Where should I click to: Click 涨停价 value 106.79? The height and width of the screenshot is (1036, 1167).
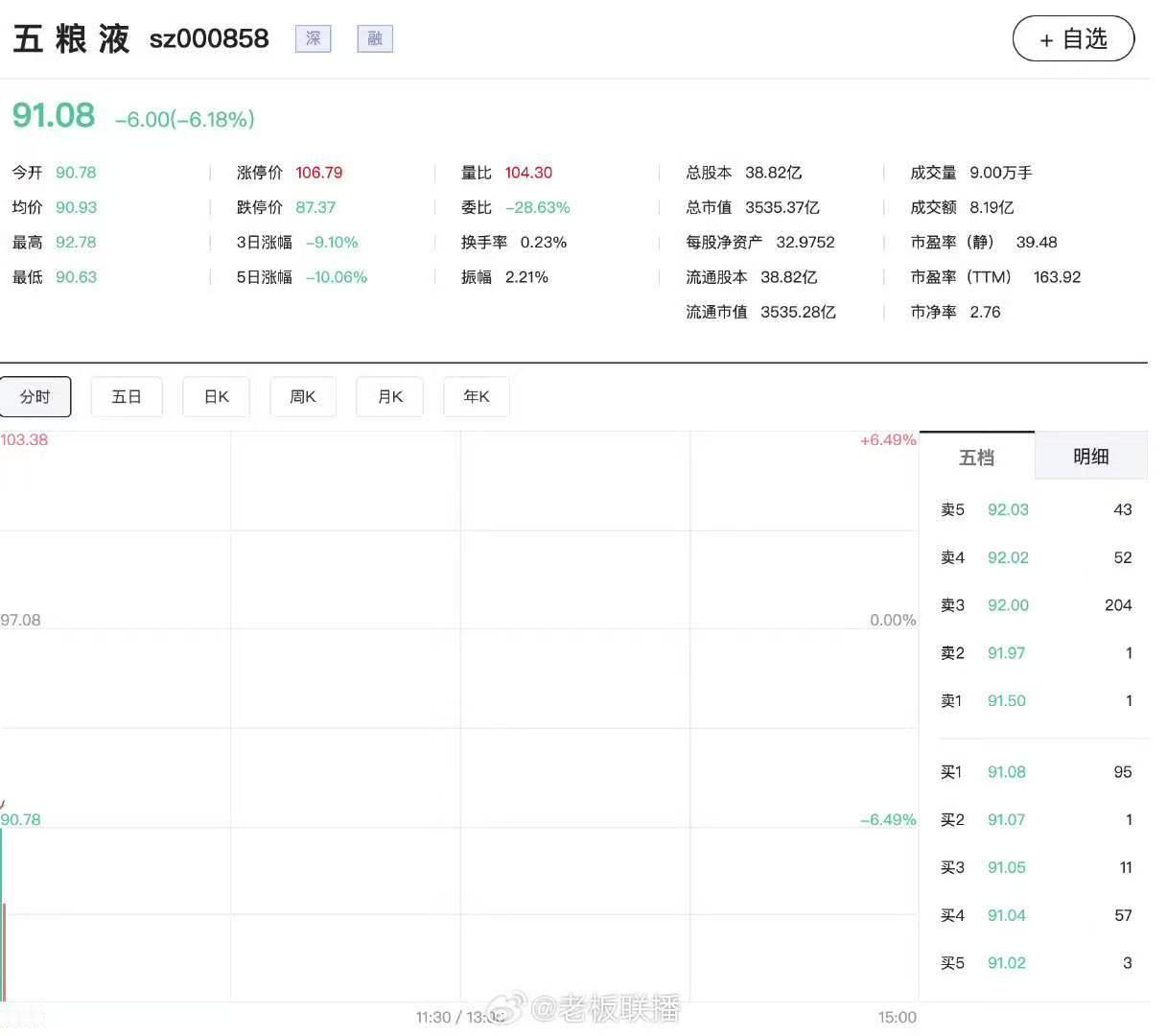[x=319, y=173]
